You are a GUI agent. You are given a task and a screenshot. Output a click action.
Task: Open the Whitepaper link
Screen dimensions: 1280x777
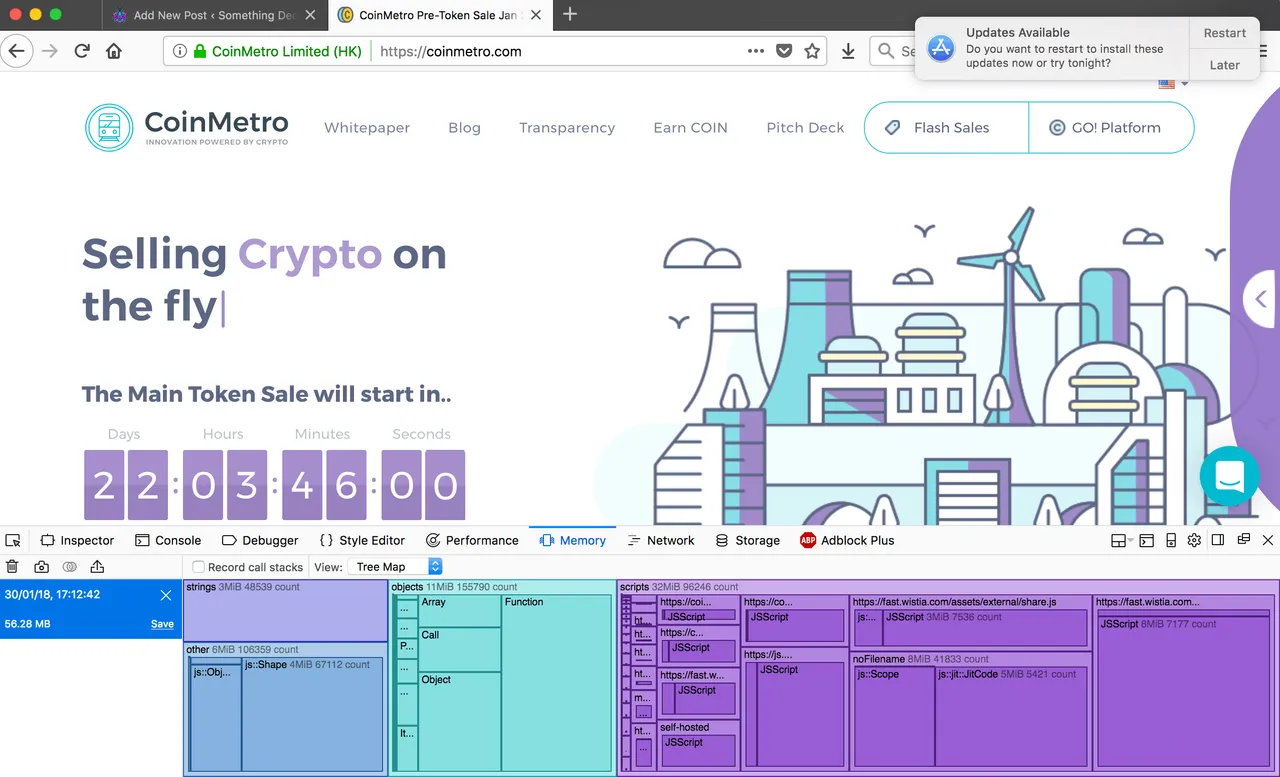(367, 128)
